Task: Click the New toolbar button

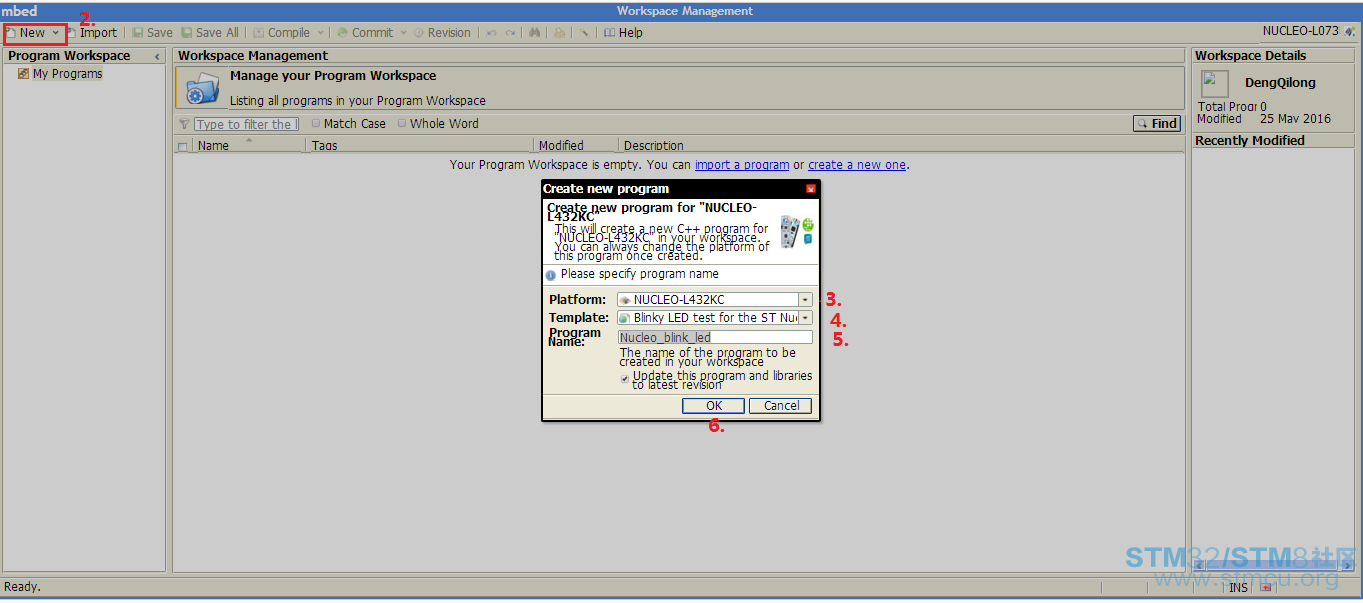Action: (27, 33)
